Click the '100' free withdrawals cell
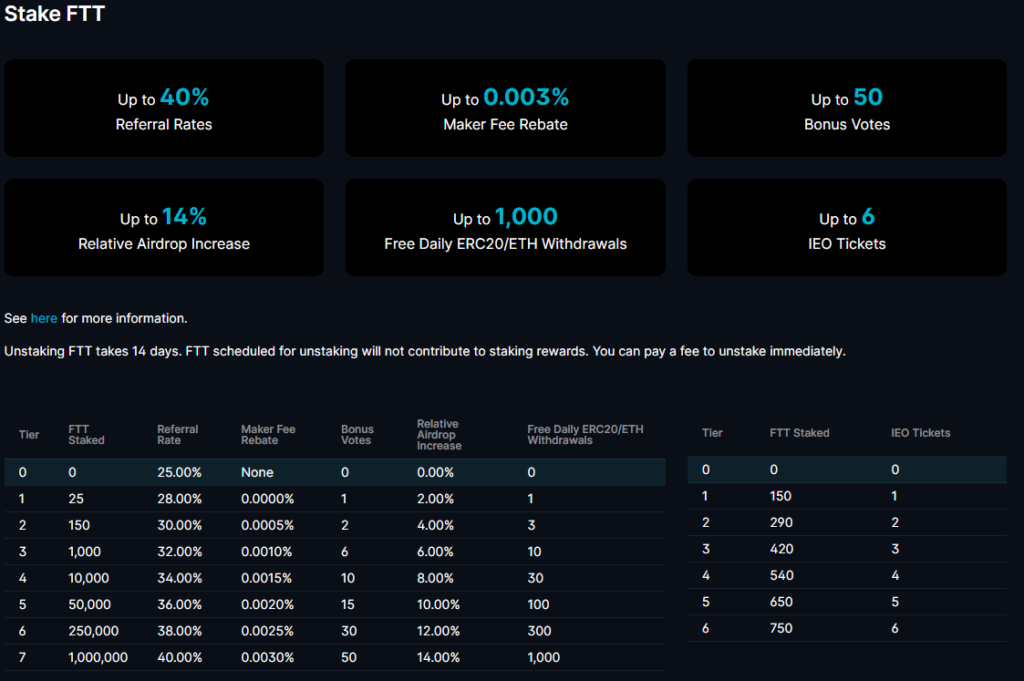Viewport: 1024px width, 681px height. point(538,605)
